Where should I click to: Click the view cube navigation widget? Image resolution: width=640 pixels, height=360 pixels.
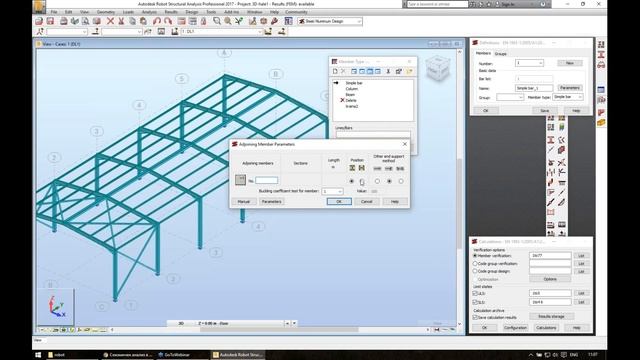[x=438, y=69]
